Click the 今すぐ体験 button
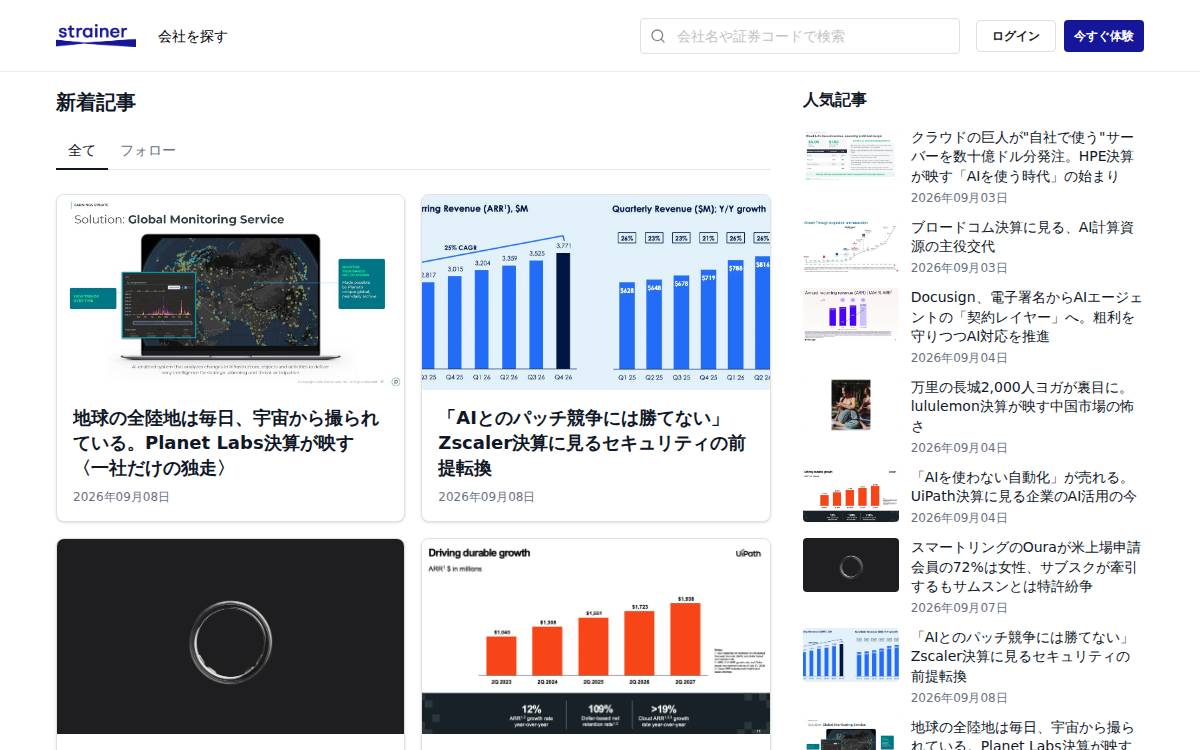 pos(1104,36)
